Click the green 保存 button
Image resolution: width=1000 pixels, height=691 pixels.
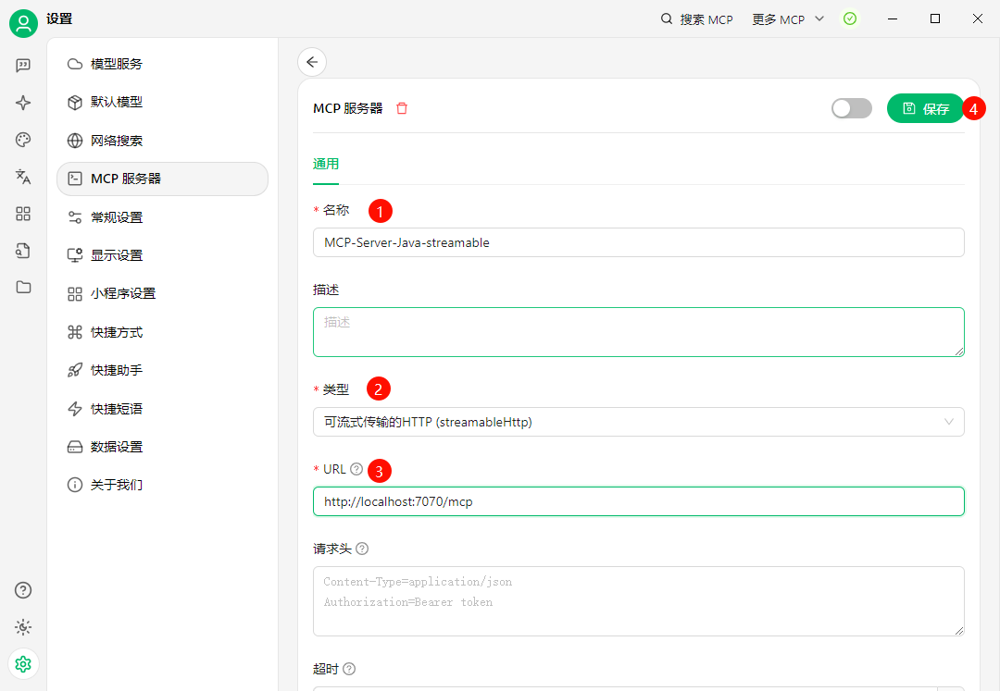click(925, 108)
